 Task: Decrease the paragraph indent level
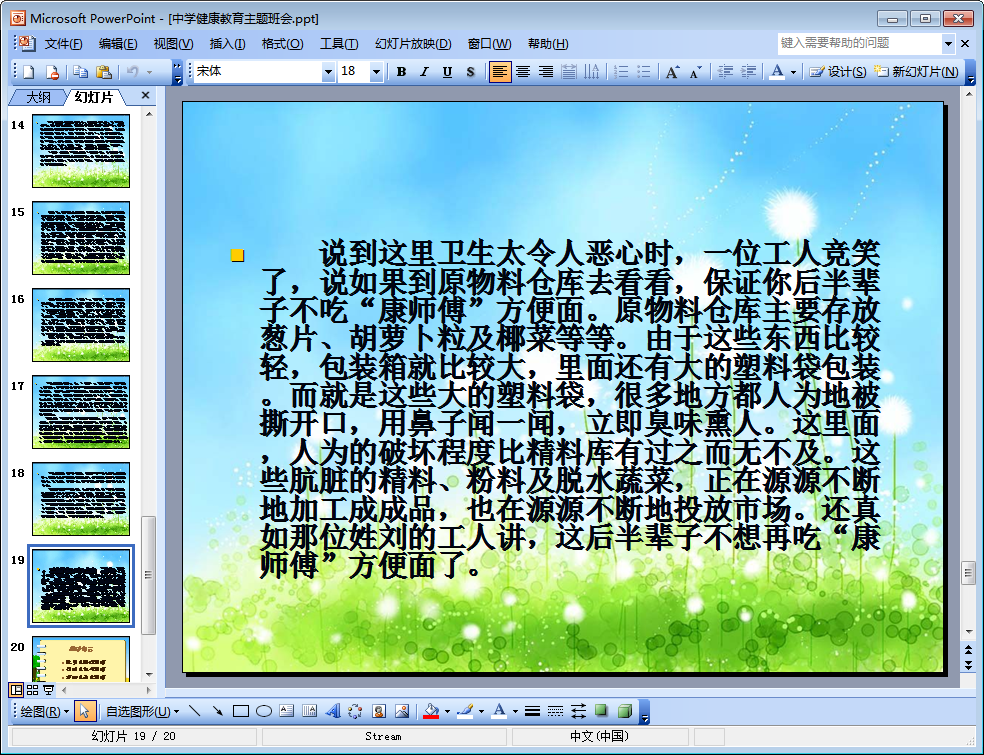click(x=725, y=72)
